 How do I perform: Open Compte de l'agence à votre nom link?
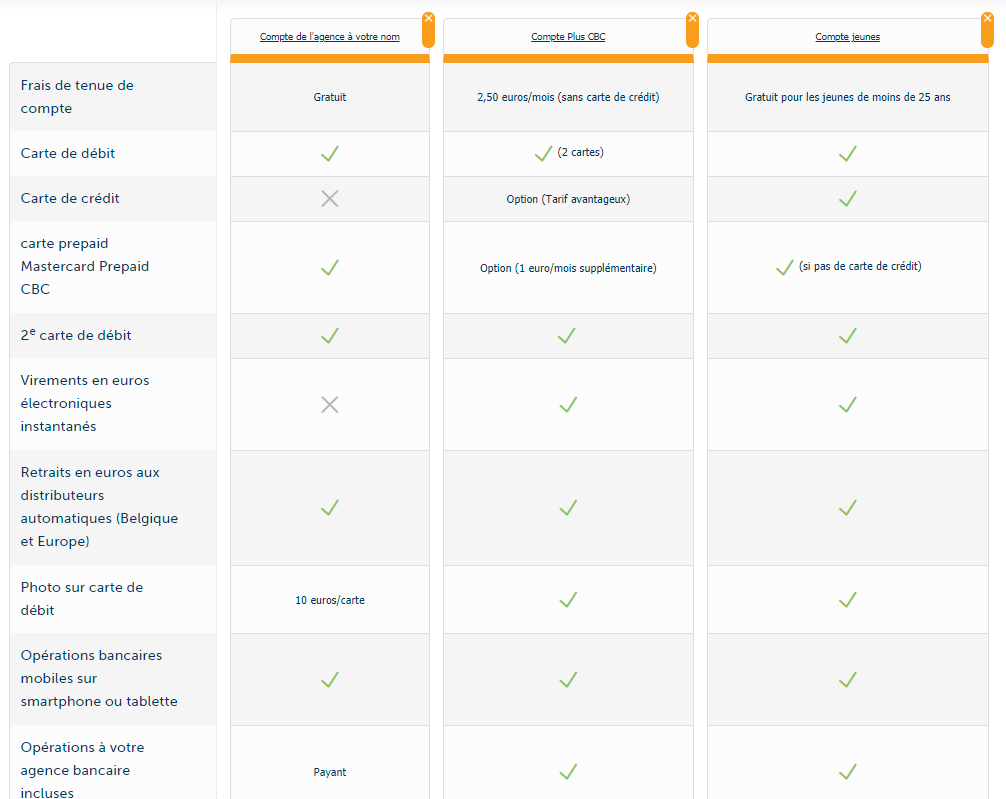[330, 37]
